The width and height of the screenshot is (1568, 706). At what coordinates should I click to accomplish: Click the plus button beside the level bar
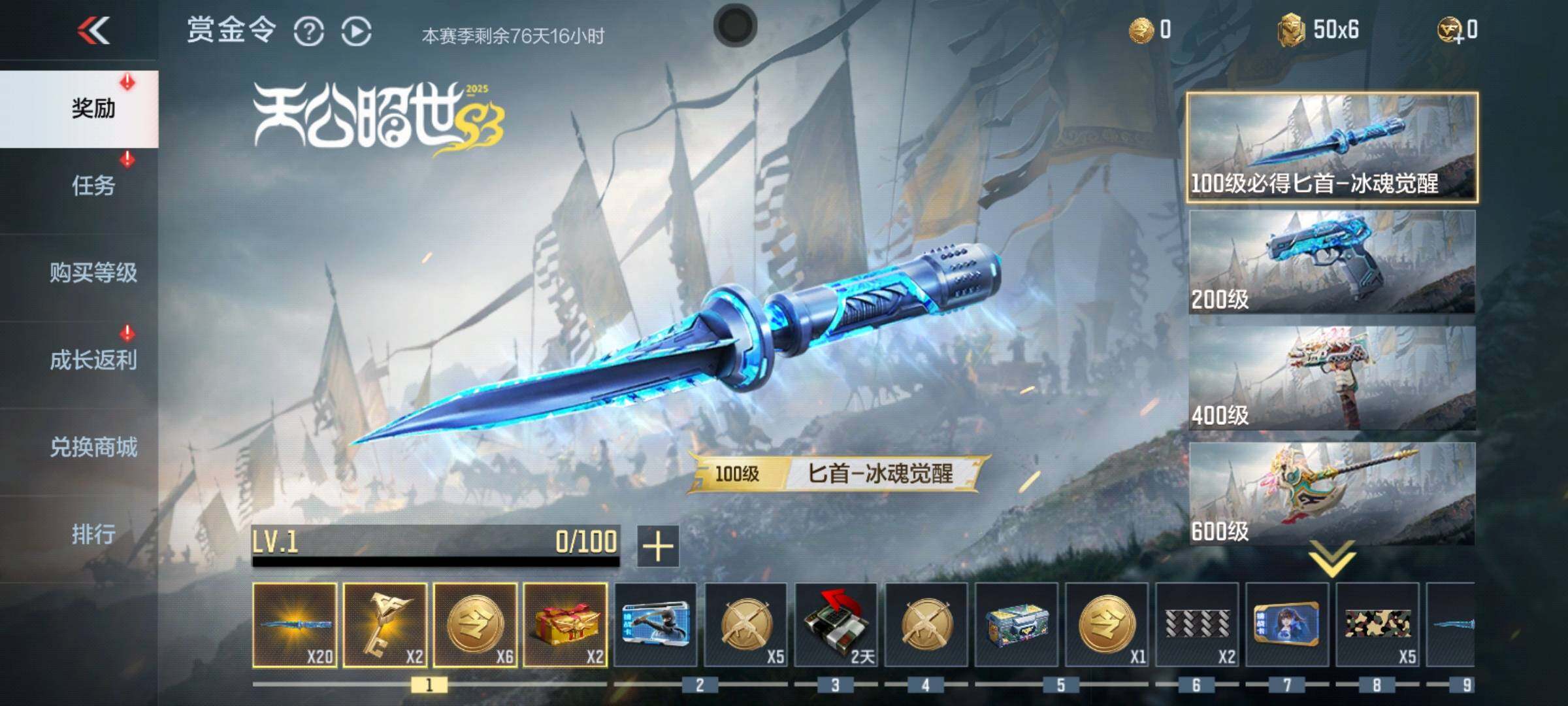coord(658,546)
